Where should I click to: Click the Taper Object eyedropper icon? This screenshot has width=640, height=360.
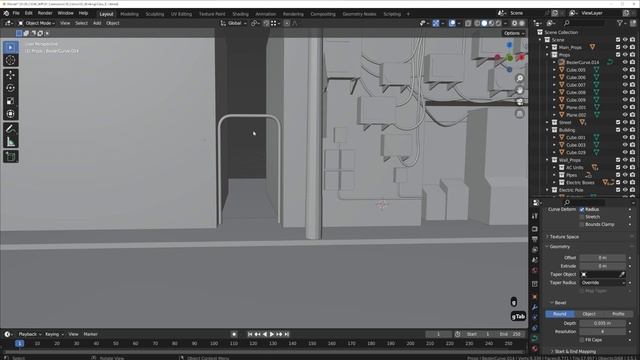(622, 274)
